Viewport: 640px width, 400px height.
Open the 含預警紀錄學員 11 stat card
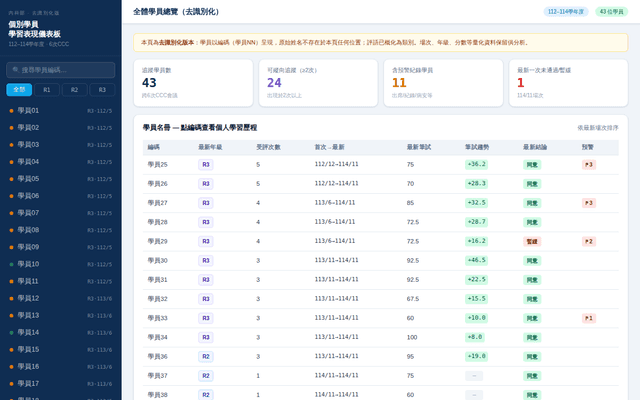(x=443, y=83)
